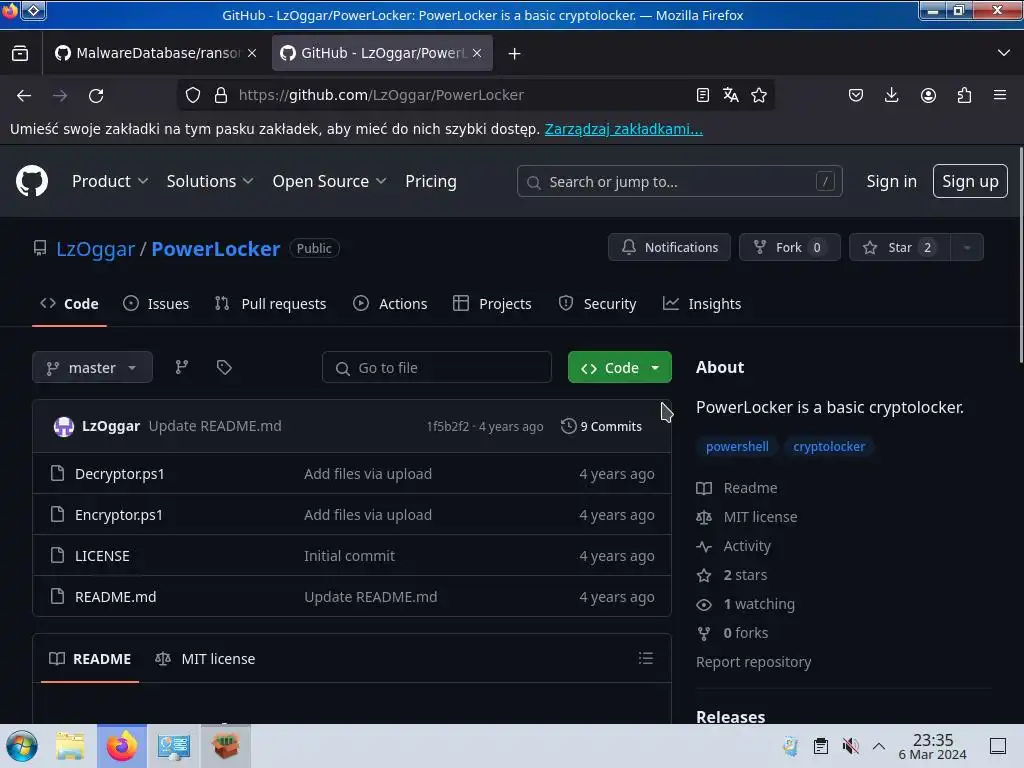This screenshot has width=1024, height=768.
Task: Bookmark this page with star icon
Action: (759, 95)
